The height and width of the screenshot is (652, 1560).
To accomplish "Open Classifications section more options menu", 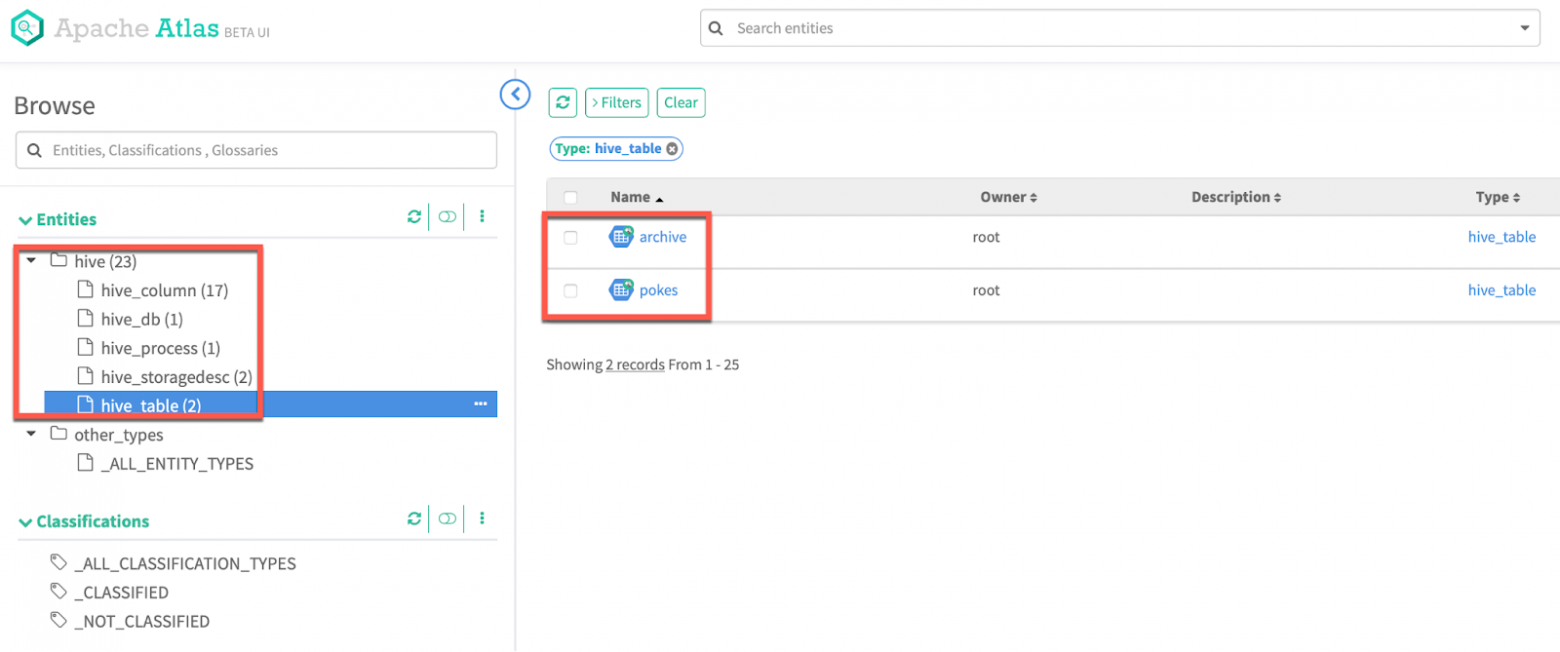I will [482, 519].
